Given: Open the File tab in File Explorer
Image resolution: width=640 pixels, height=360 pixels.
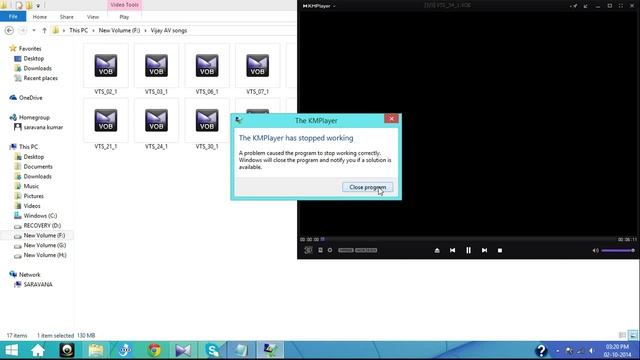Looking at the screenshot, I should click(13, 16).
